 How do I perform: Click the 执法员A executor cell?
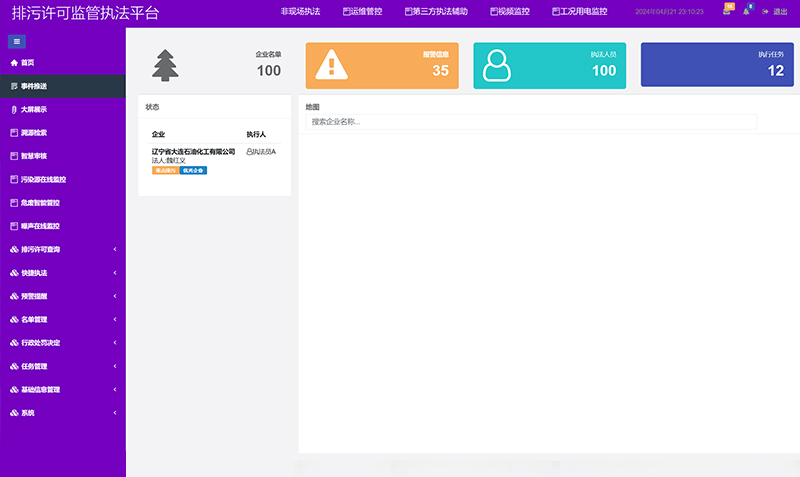point(261,152)
